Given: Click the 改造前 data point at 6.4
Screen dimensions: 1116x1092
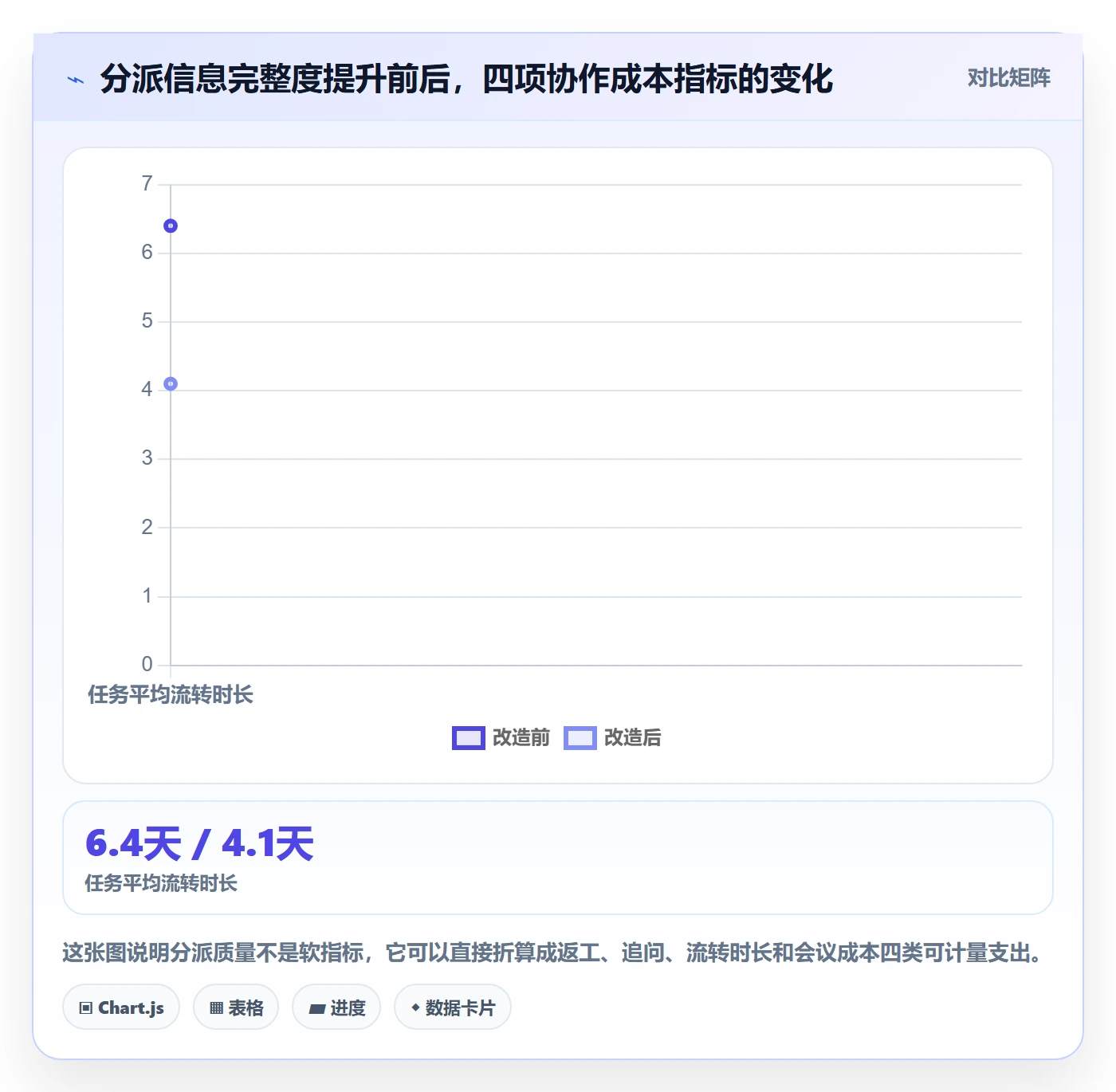Looking at the screenshot, I should click(171, 226).
